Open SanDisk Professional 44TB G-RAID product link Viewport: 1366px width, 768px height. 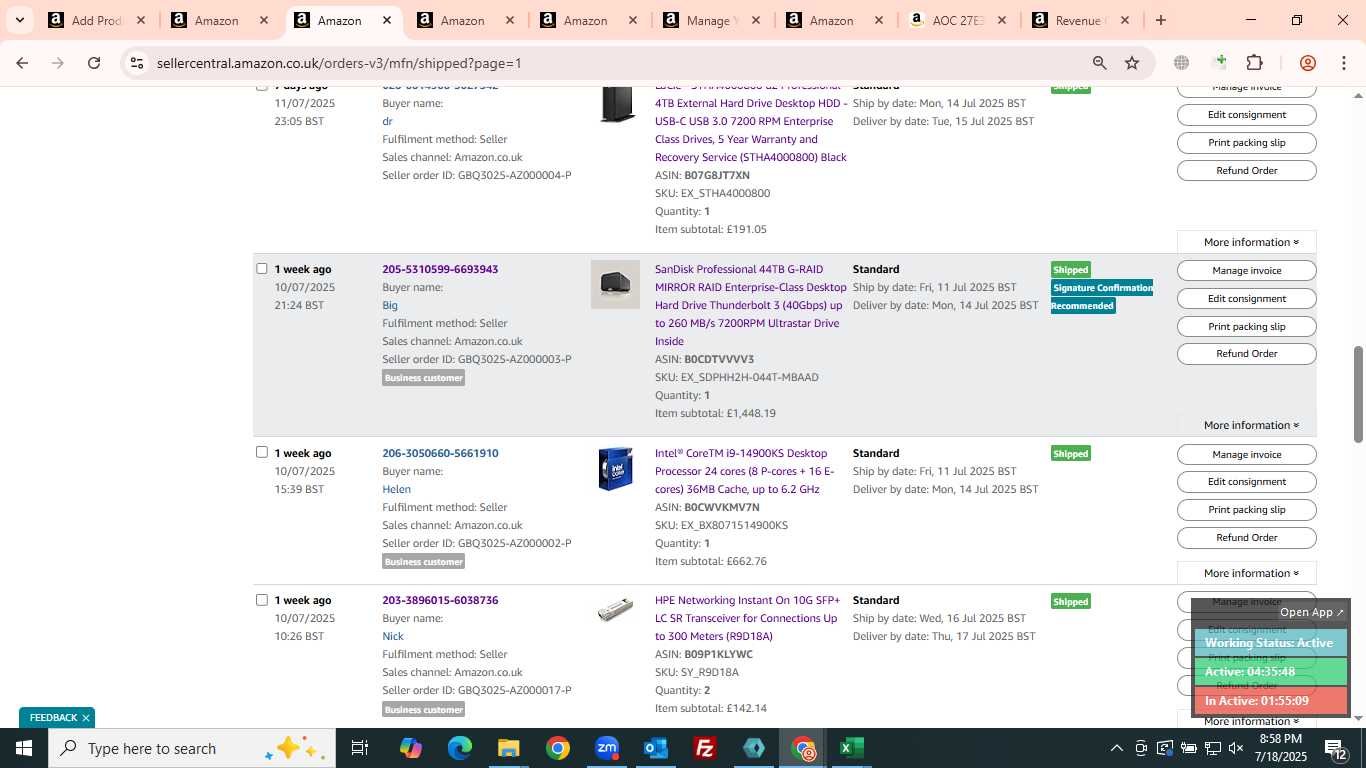[x=750, y=305]
